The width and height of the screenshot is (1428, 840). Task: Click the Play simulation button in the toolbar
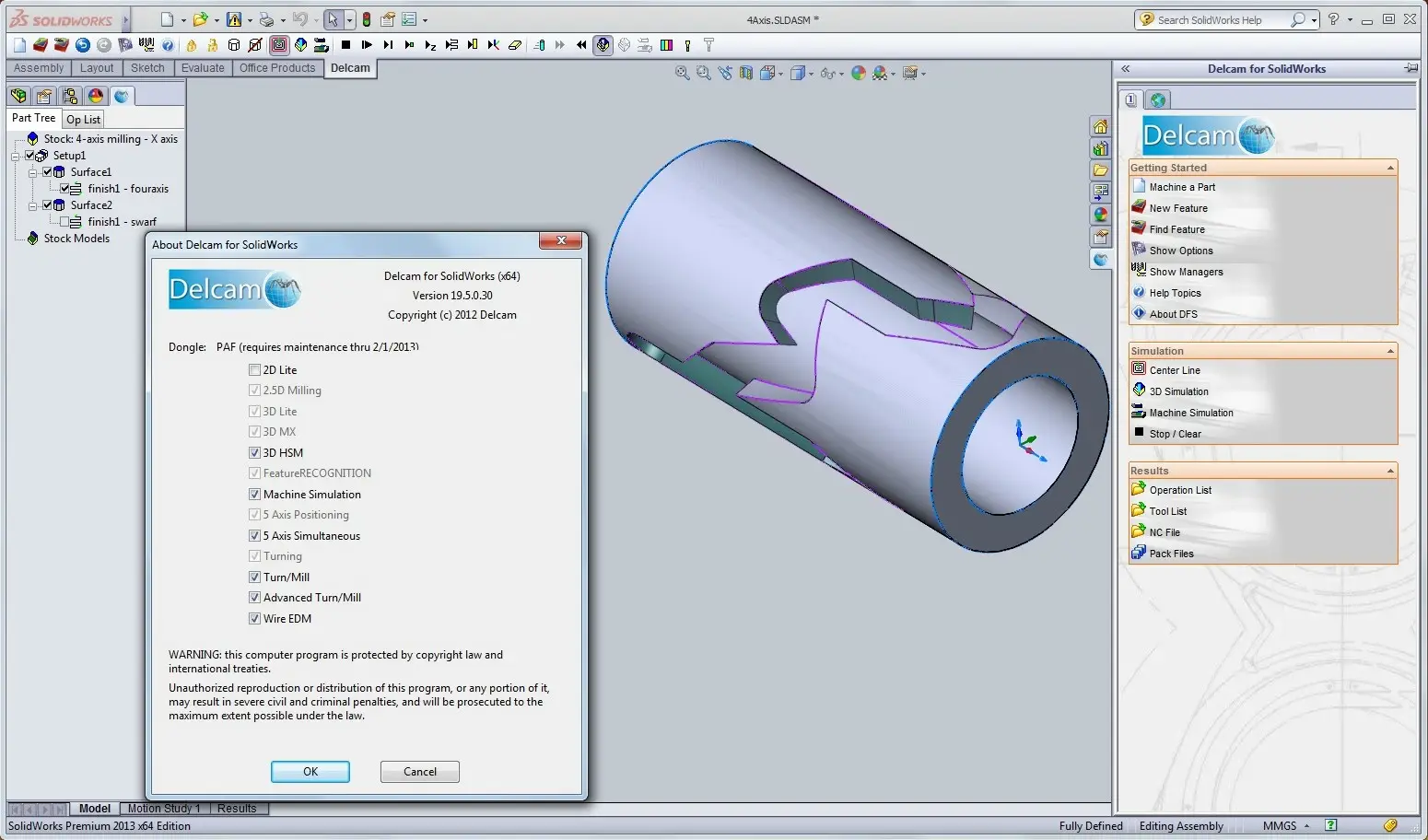368,44
